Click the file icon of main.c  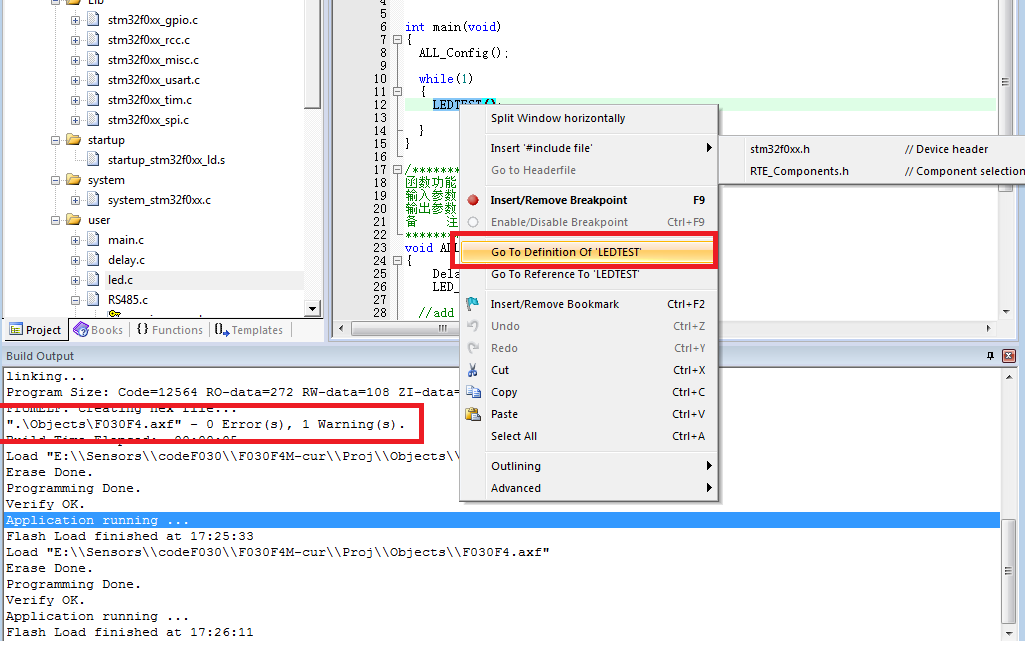(x=93, y=239)
